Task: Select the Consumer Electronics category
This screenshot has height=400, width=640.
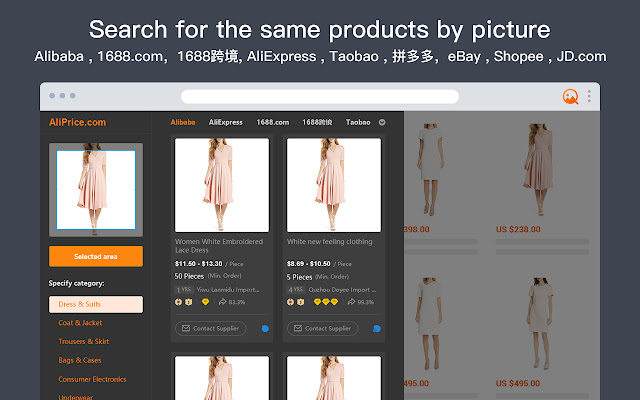Action: pos(92,379)
